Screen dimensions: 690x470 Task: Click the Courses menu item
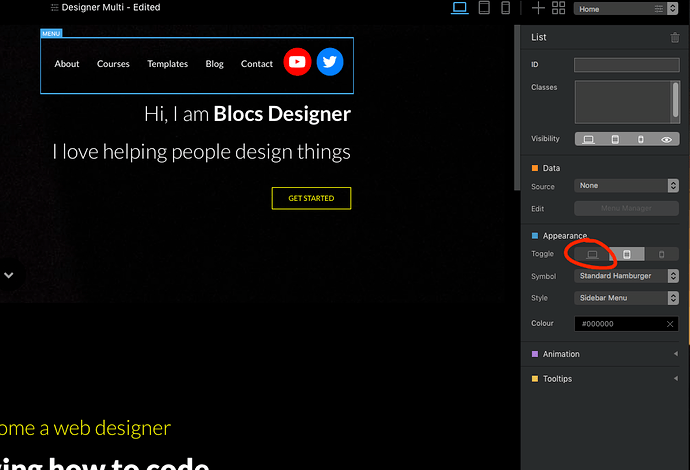pos(113,64)
